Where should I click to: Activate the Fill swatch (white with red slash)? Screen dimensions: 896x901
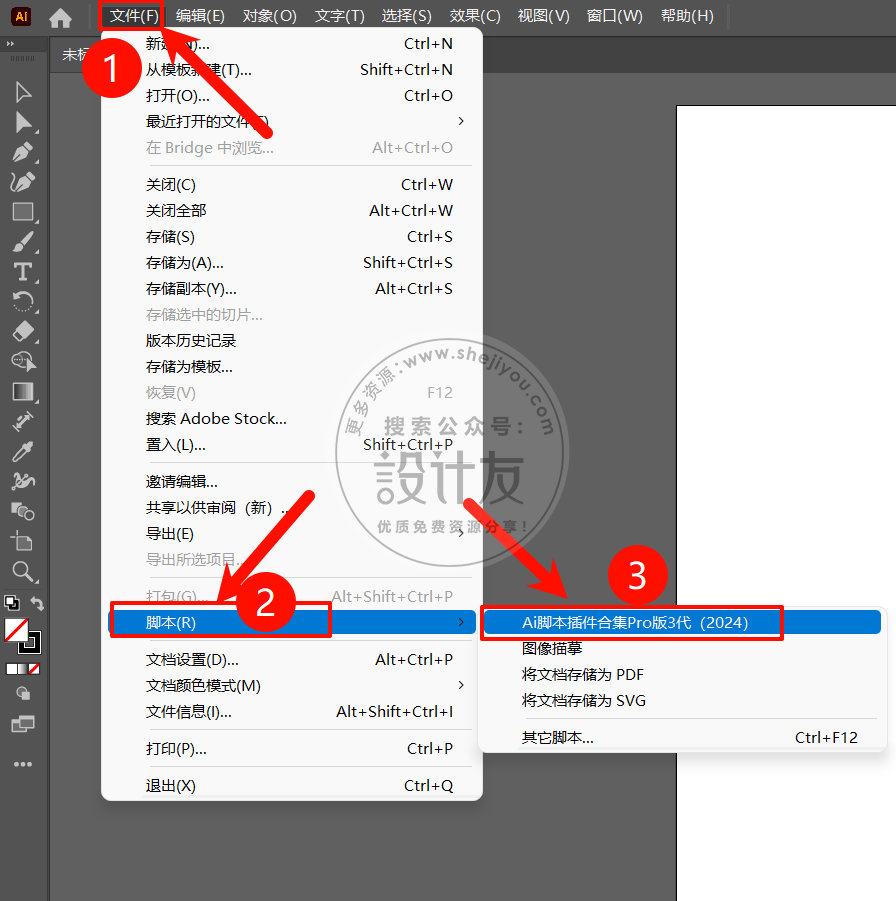(15, 630)
